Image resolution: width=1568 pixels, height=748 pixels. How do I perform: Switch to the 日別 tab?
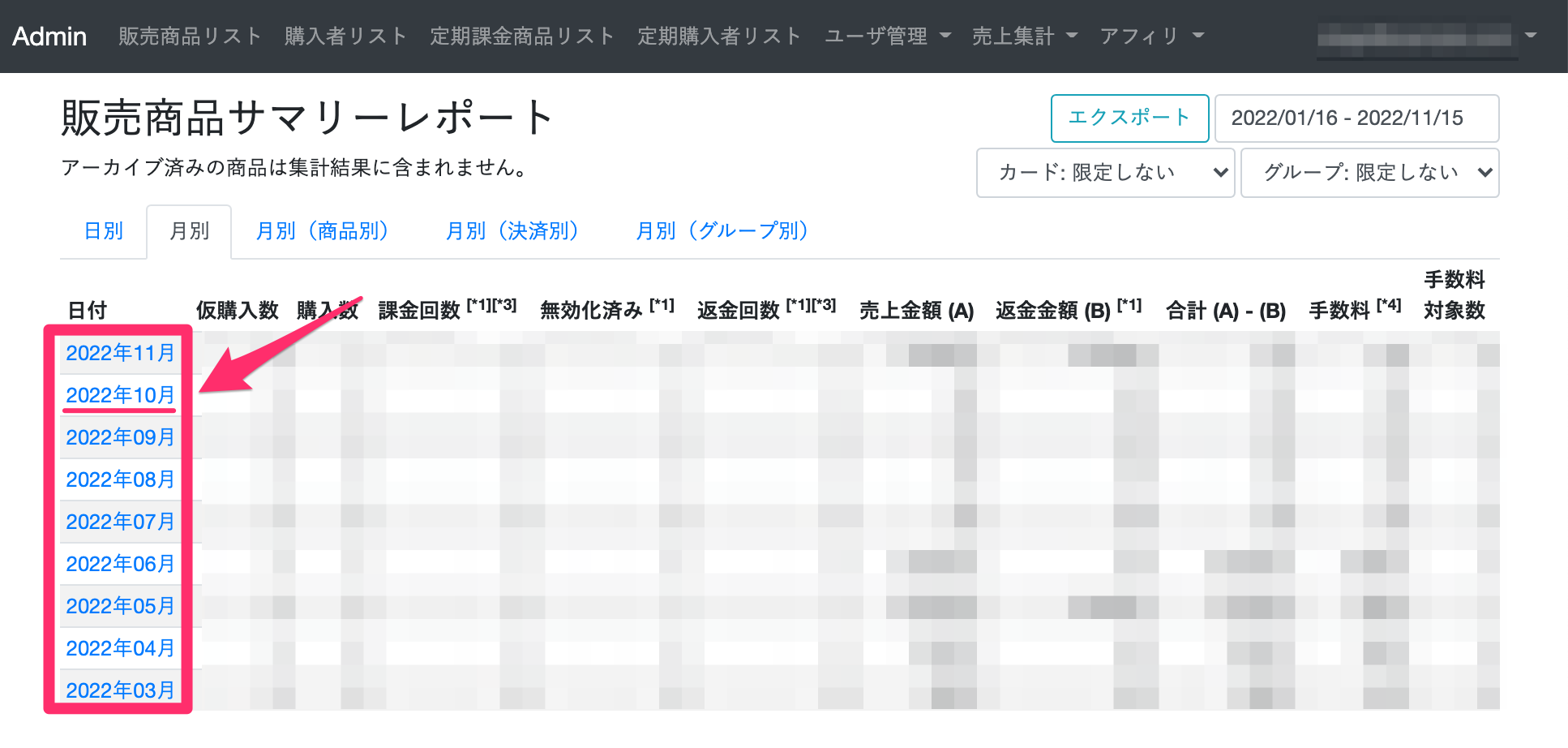104,231
